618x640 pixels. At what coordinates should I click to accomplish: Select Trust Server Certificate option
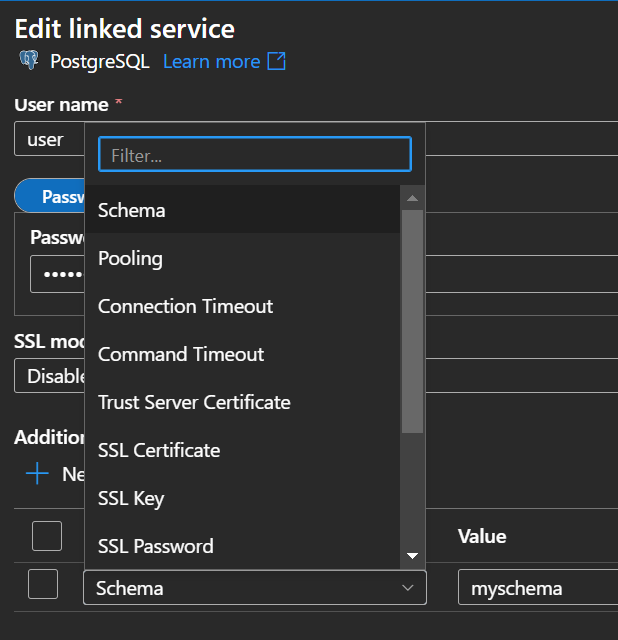point(242,402)
